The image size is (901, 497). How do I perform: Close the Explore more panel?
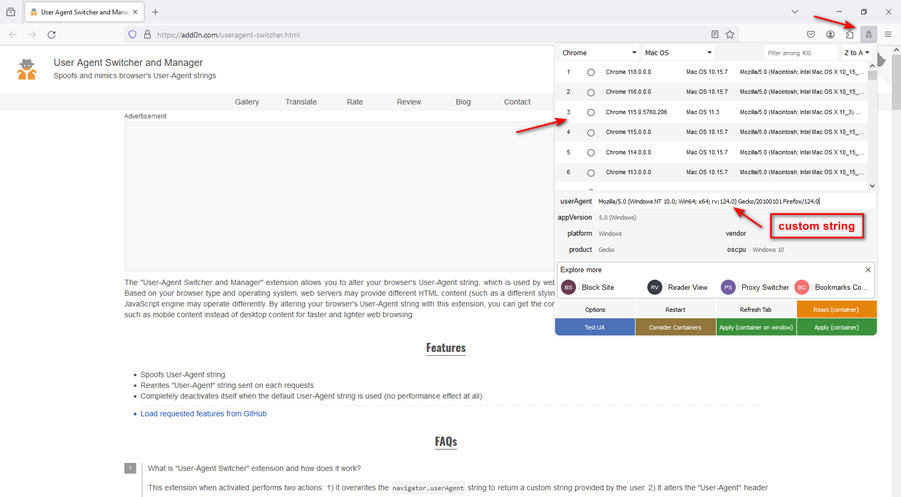(x=868, y=269)
